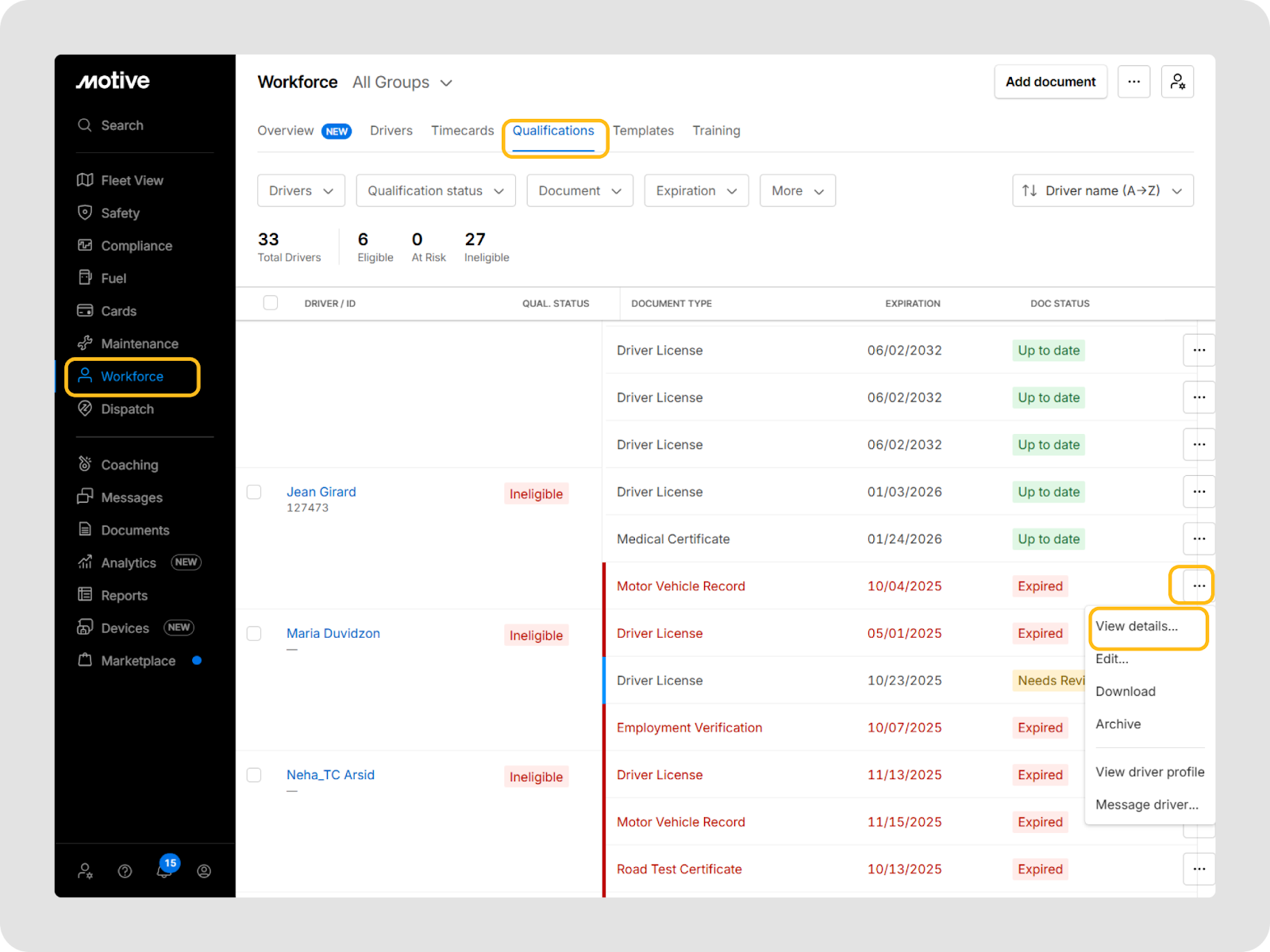This screenshot has height=952, width=1270.
Task: Click the user settings icon beside Add document
Action: 1177,82
